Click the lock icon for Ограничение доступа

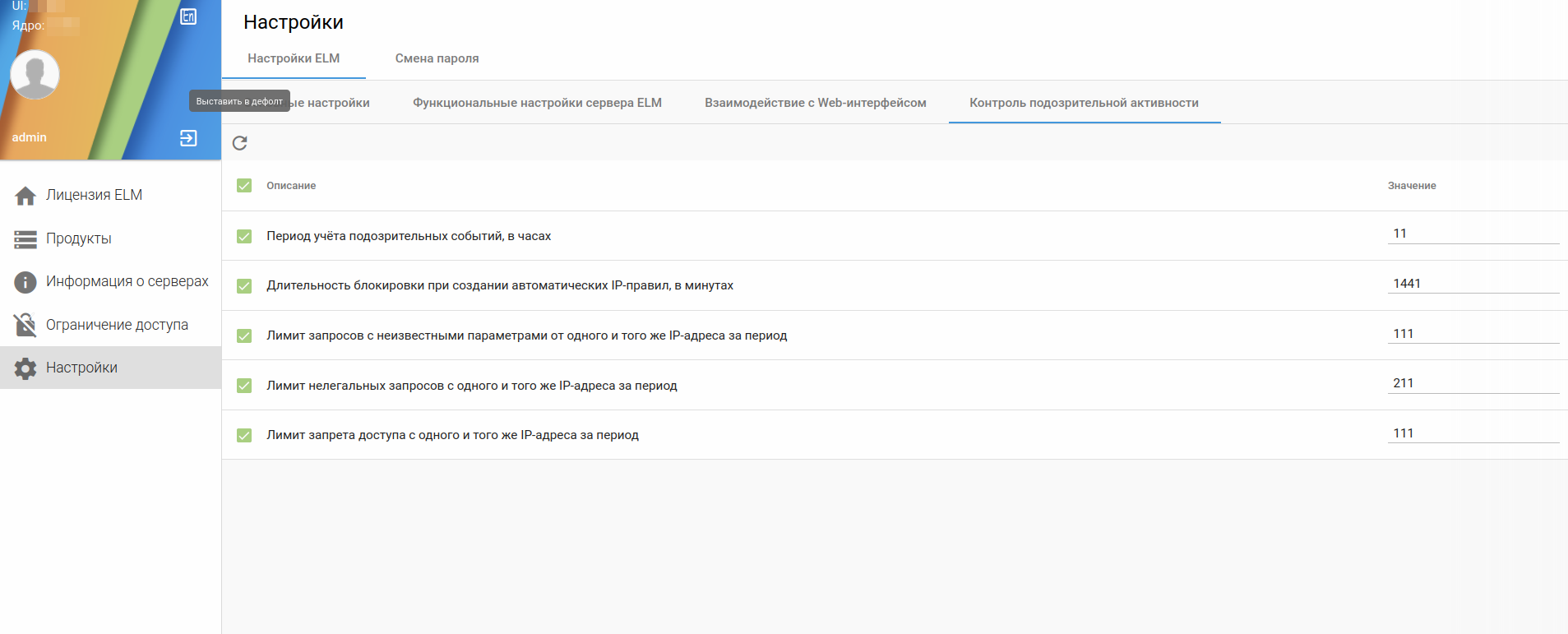(x=25, y=325)
